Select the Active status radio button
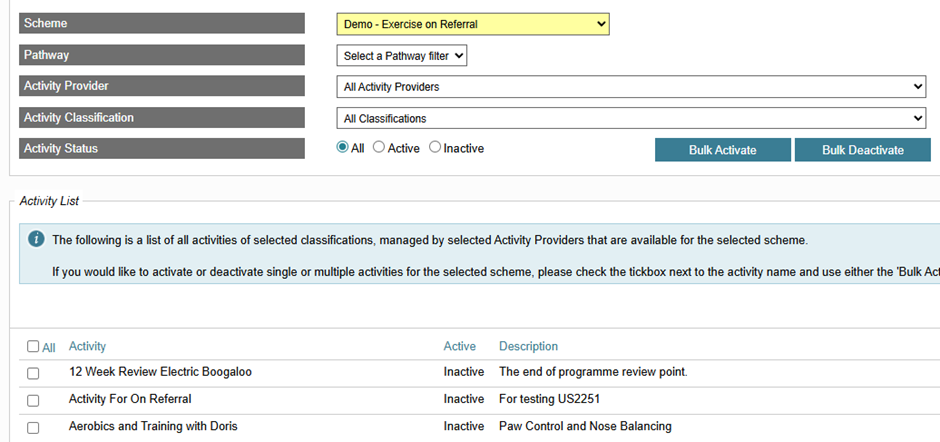Viewport: 940px width, 442px height. click(379, 148)
